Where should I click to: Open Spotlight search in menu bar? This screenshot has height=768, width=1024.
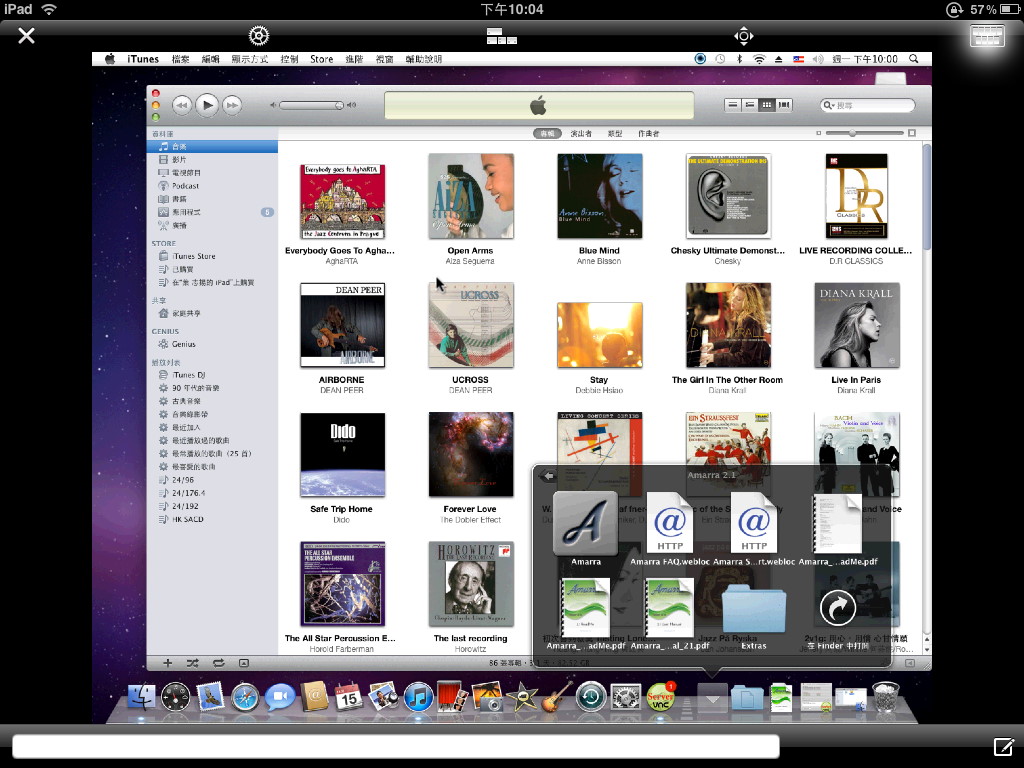(914, 59)
